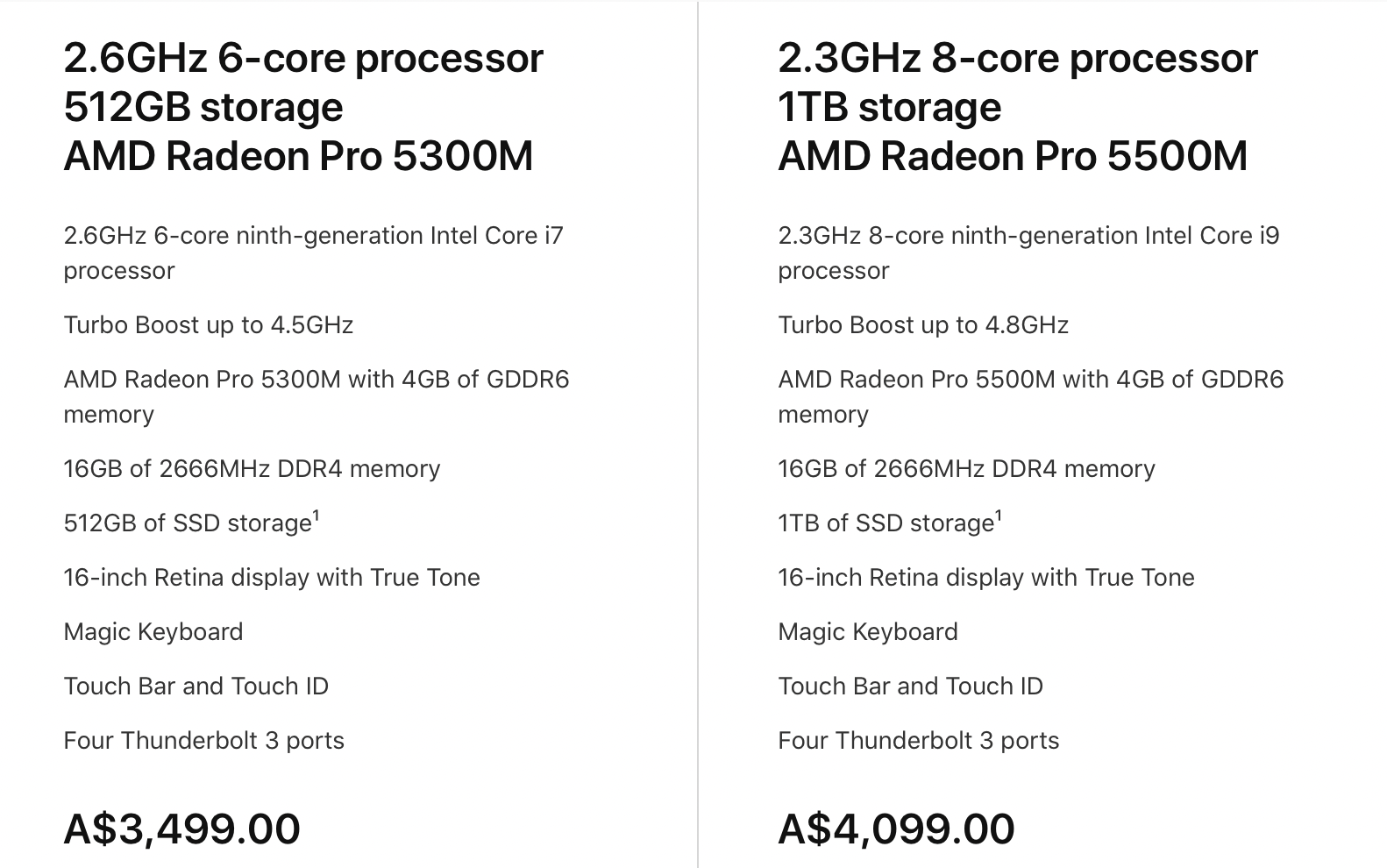Viewport: 1387px width, 868px height.
Task: Open footnote 1 beside 1TB SSD storage
Action: point(998,516)
